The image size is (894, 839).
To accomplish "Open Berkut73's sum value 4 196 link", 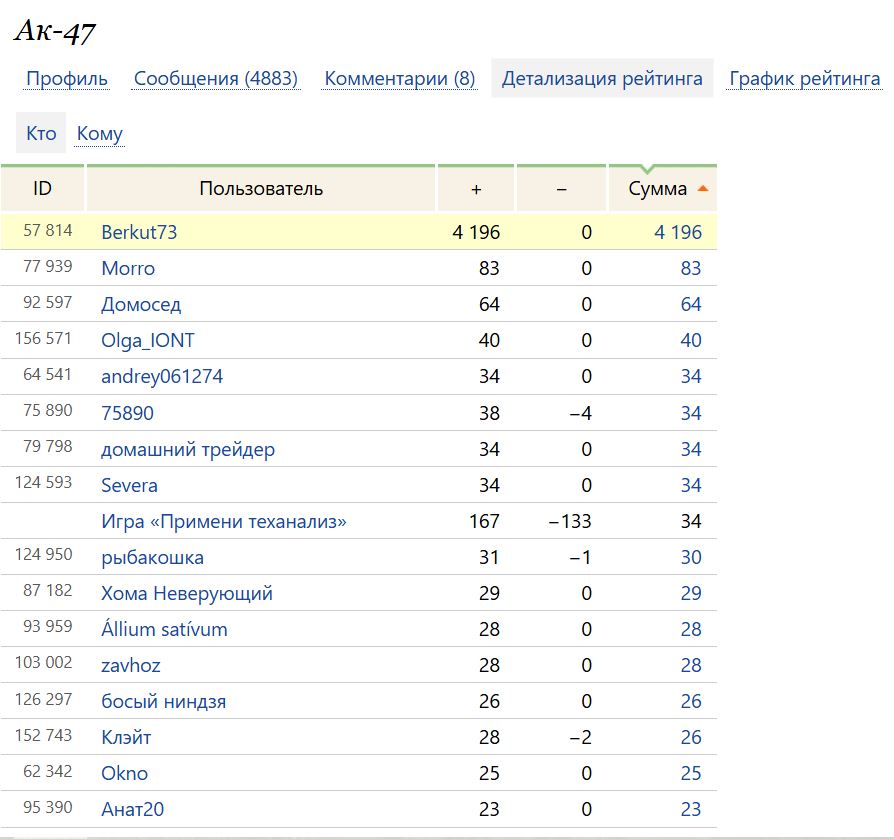I will (x=678, y=232).
